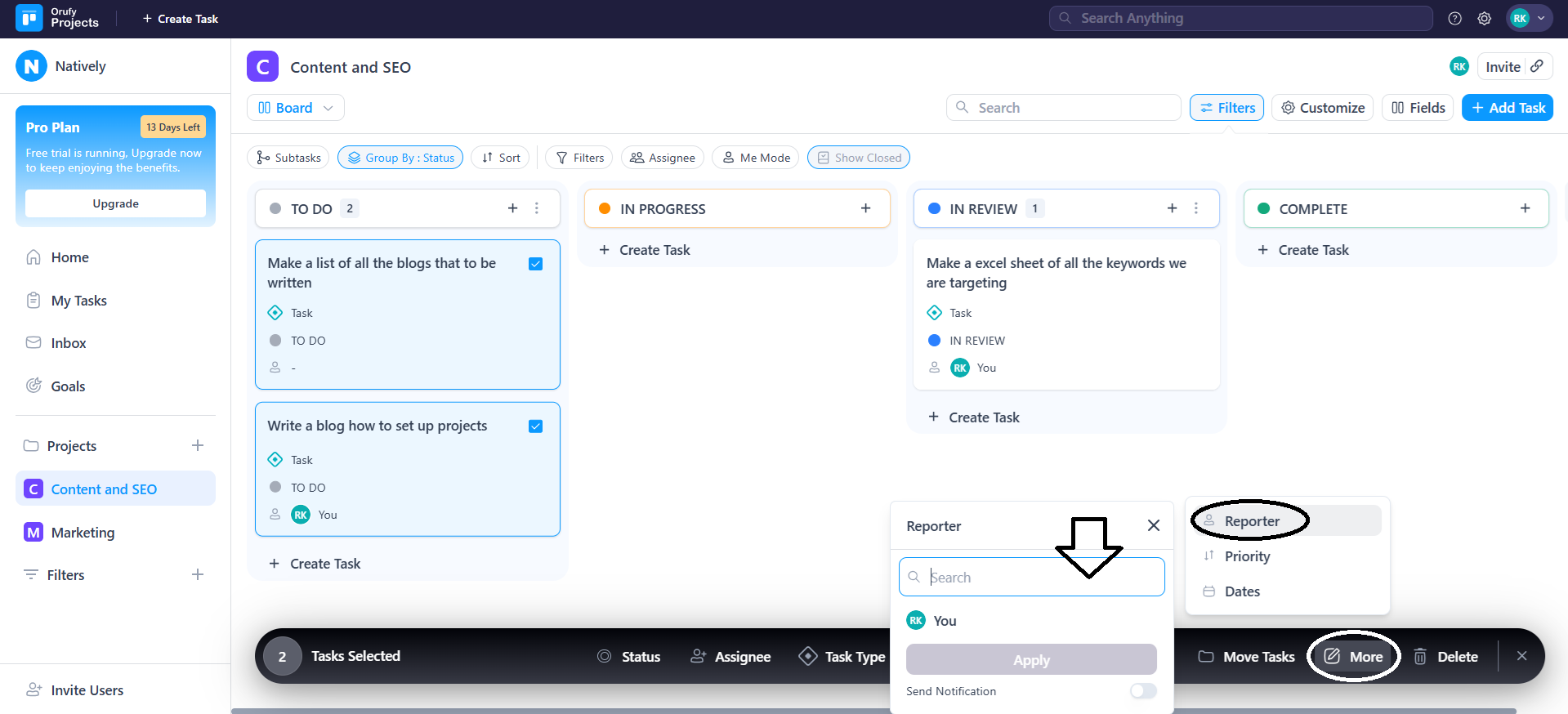Open the RK user profile dropdown
This screenshot has width=1568, height=714.
pyautogui.click(x=1528, y=18)
